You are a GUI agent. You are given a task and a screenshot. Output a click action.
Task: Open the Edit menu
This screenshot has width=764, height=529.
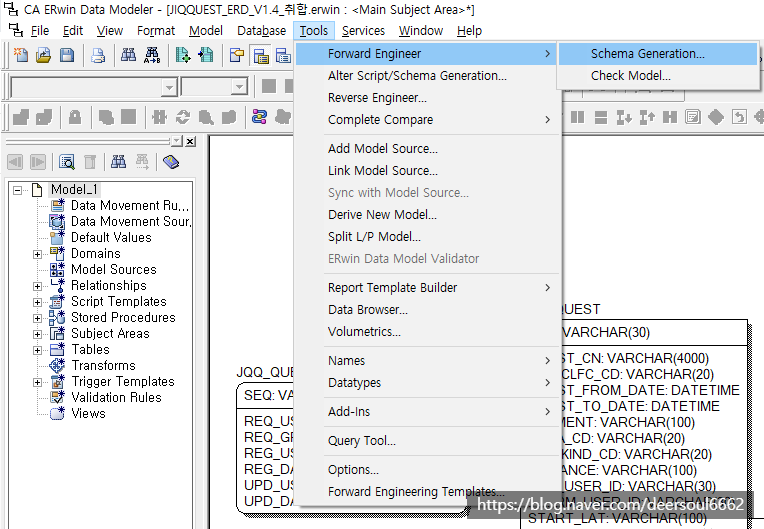[73, 31]
